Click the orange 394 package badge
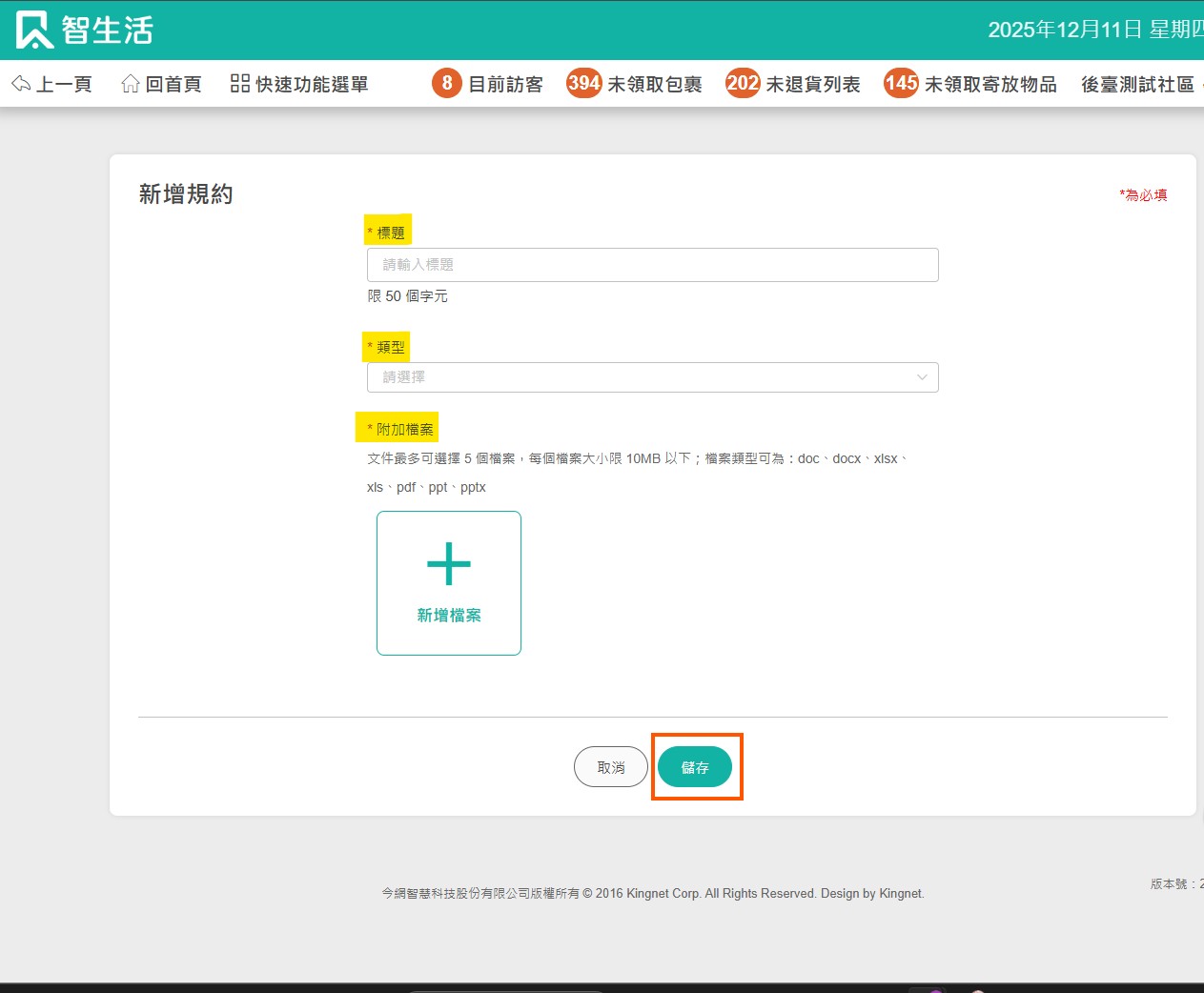The height and width of the screenshot is (993, 1204). tap(583, 84)
